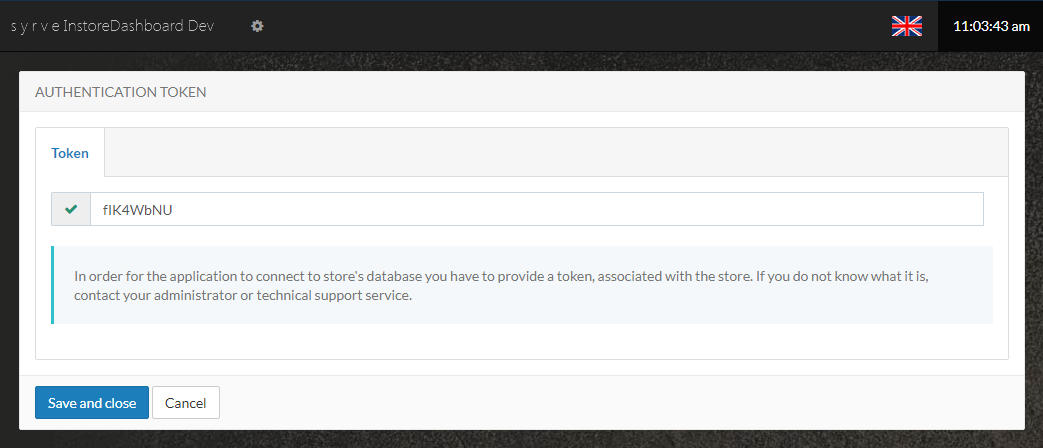Image resolution: width=1043 pixels, height=448 pixels.
Task: Click the green checkmark validation icon
Action: [71, 210]
